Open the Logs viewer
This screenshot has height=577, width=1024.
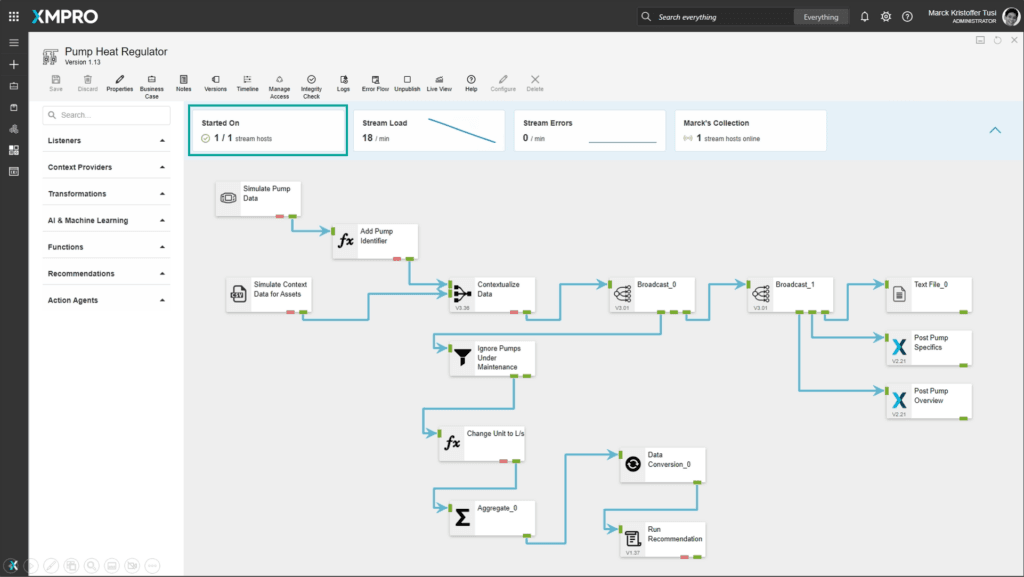point(343,79)
